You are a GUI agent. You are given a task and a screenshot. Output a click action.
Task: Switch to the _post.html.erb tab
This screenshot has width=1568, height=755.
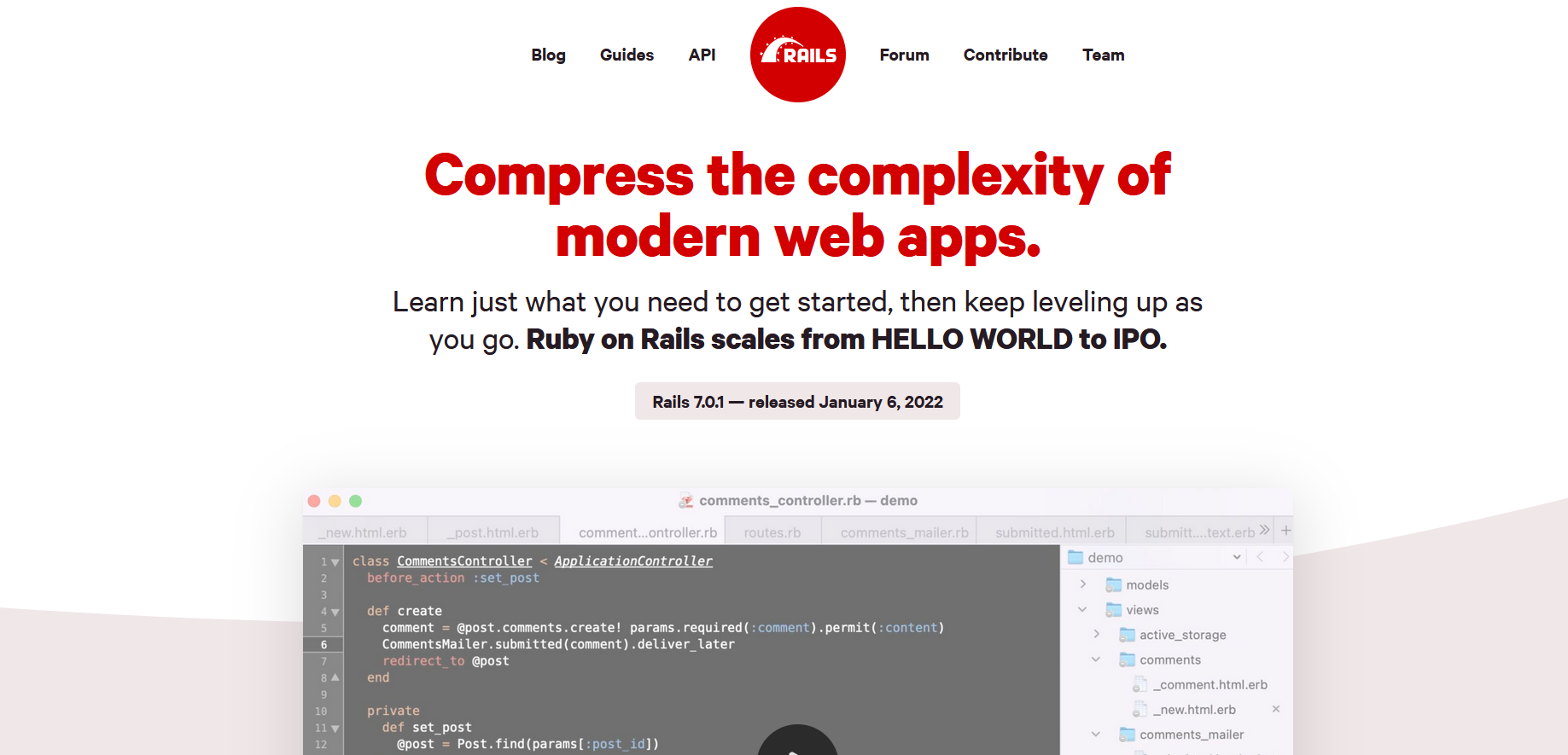coord(493,531)
